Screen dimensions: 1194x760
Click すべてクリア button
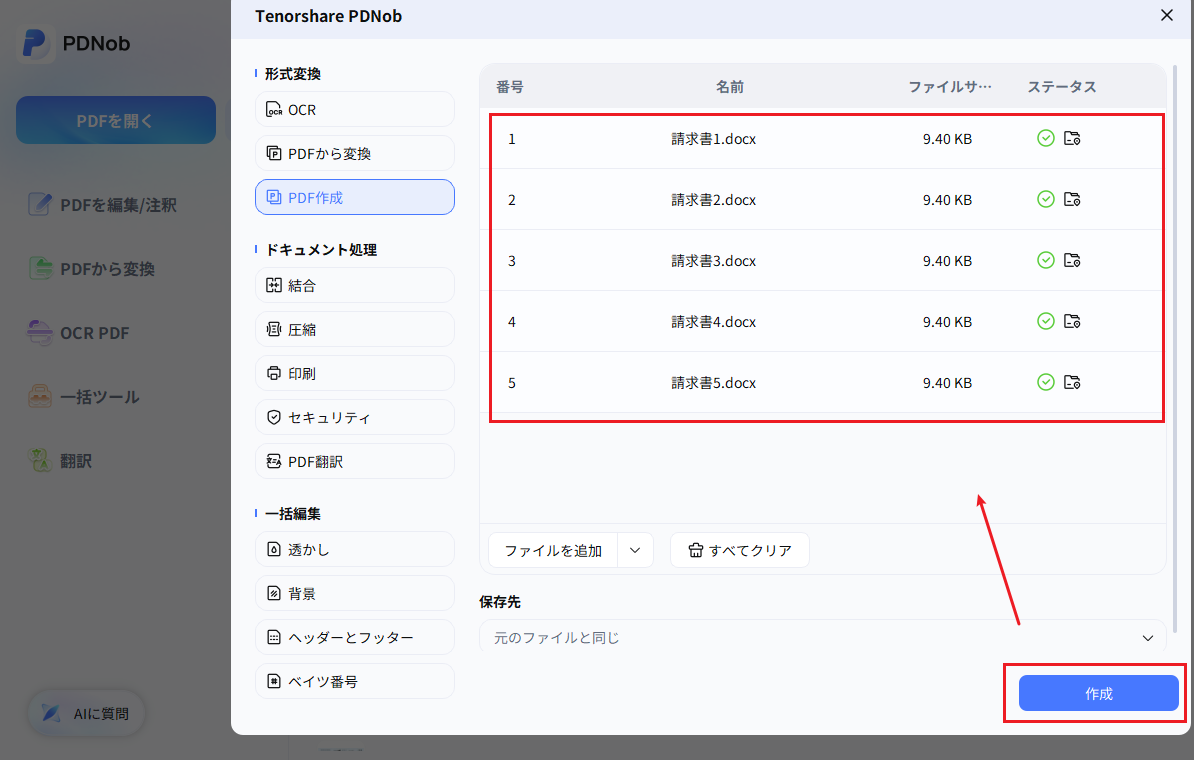739,551
